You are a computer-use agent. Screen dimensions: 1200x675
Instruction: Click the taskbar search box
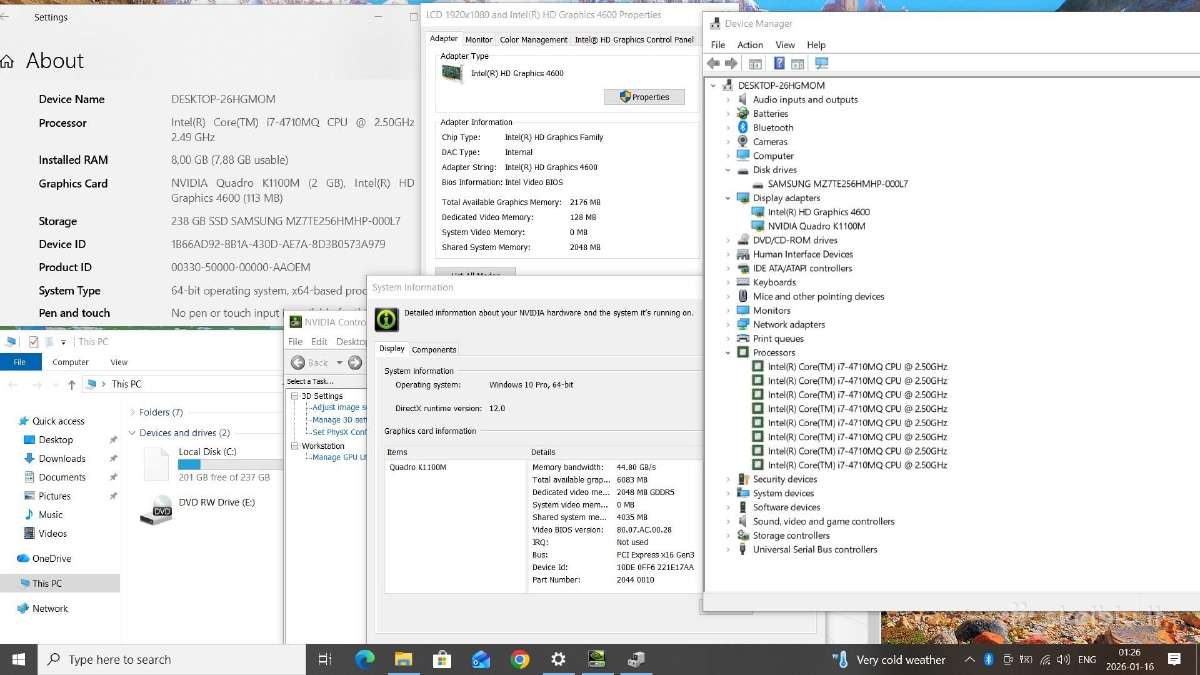[x=174, y=659]
